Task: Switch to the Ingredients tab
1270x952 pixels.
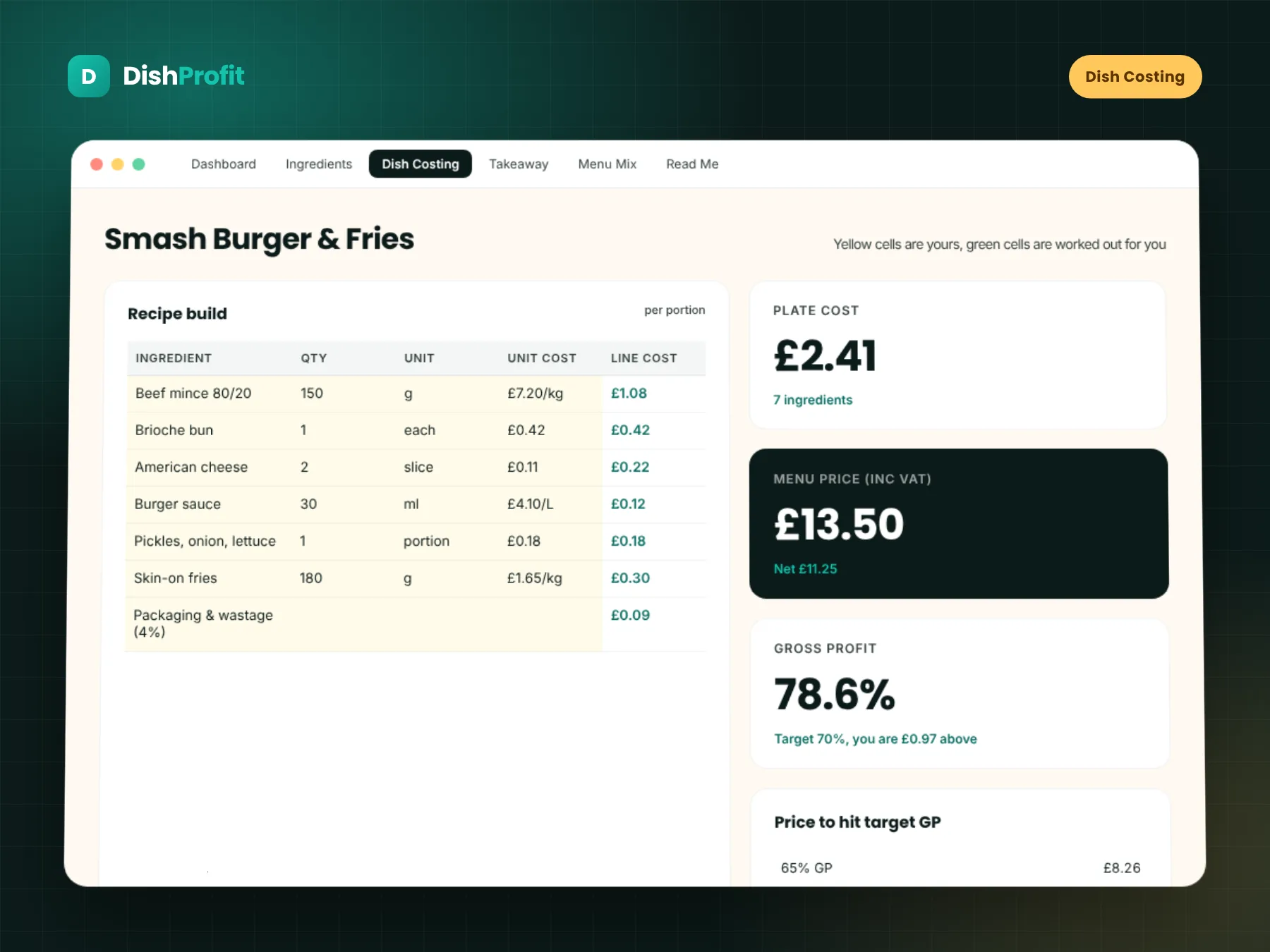Action: point(319,164)
